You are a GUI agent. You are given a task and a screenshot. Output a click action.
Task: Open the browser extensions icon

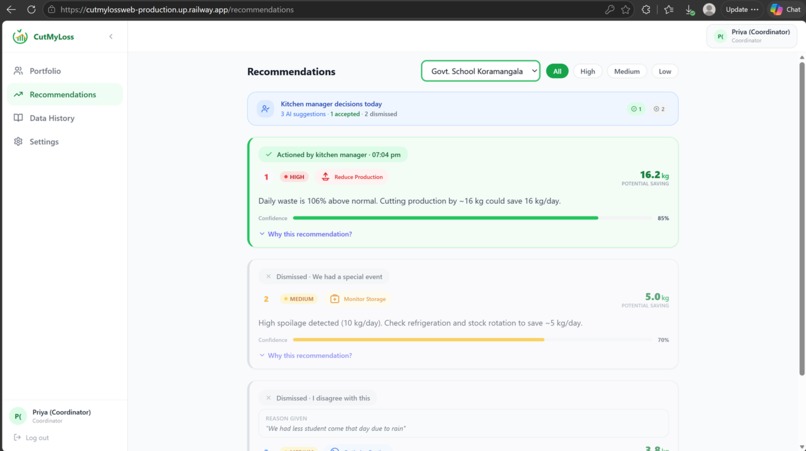coord(646,9)
